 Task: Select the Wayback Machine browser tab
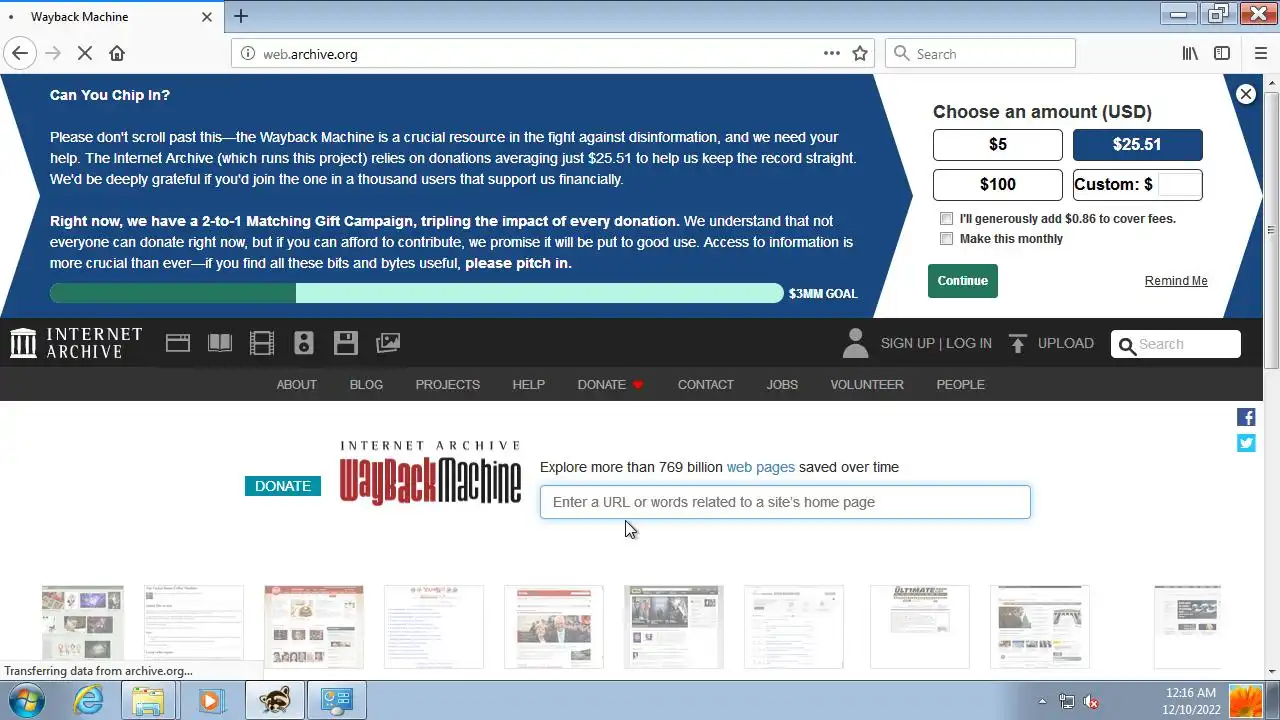(112, 17)
